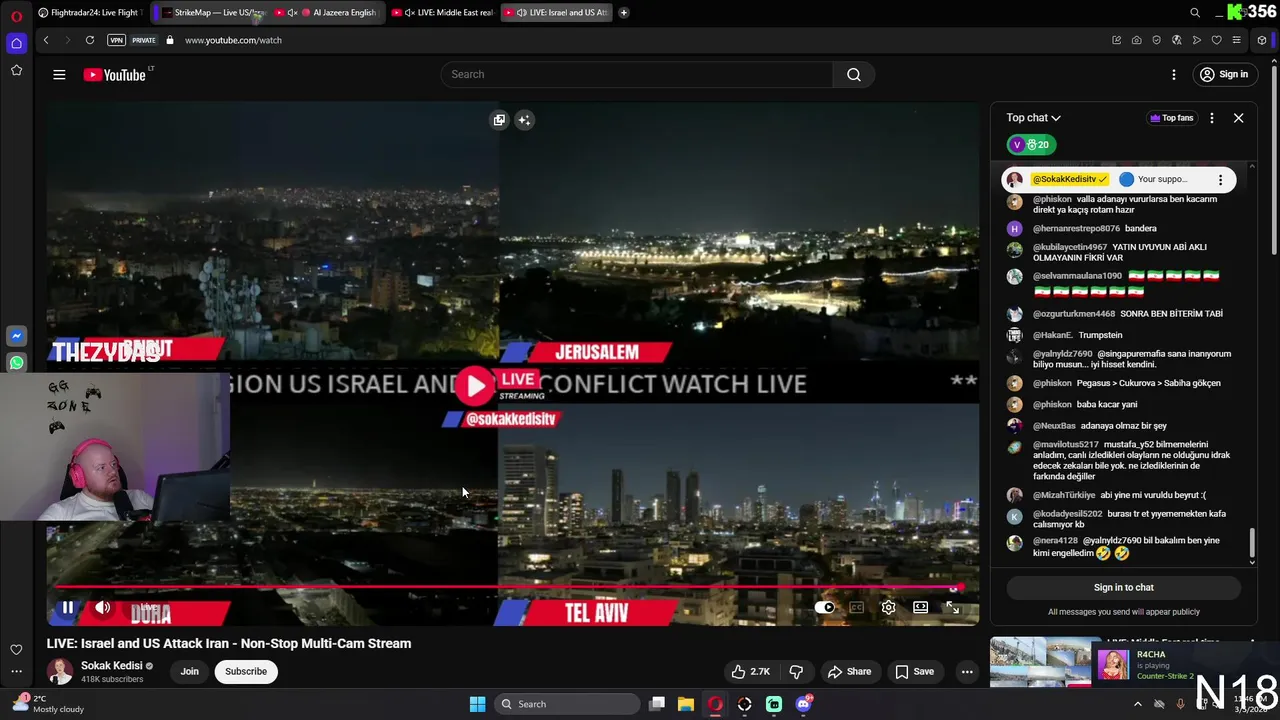Enter fullscreen mode in player
The height and width of the screenshot is (720, 1280).
[x=952, y=607]
